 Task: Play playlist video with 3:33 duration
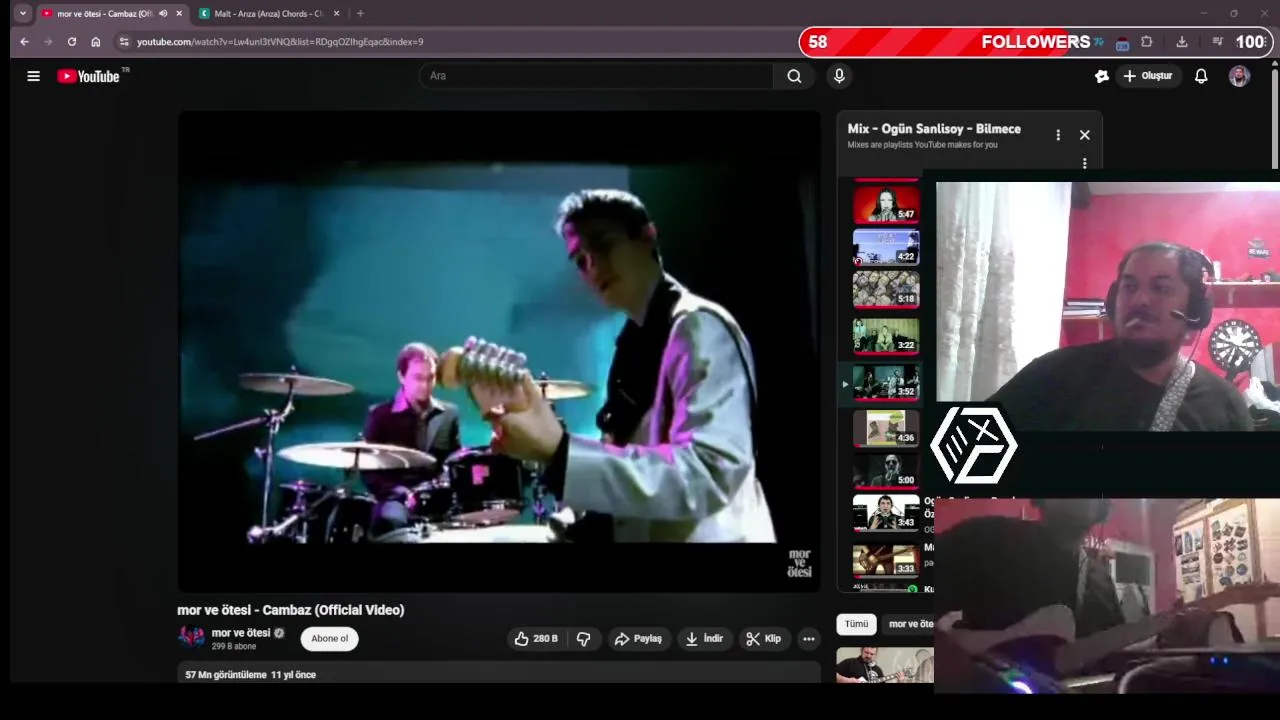886,560
